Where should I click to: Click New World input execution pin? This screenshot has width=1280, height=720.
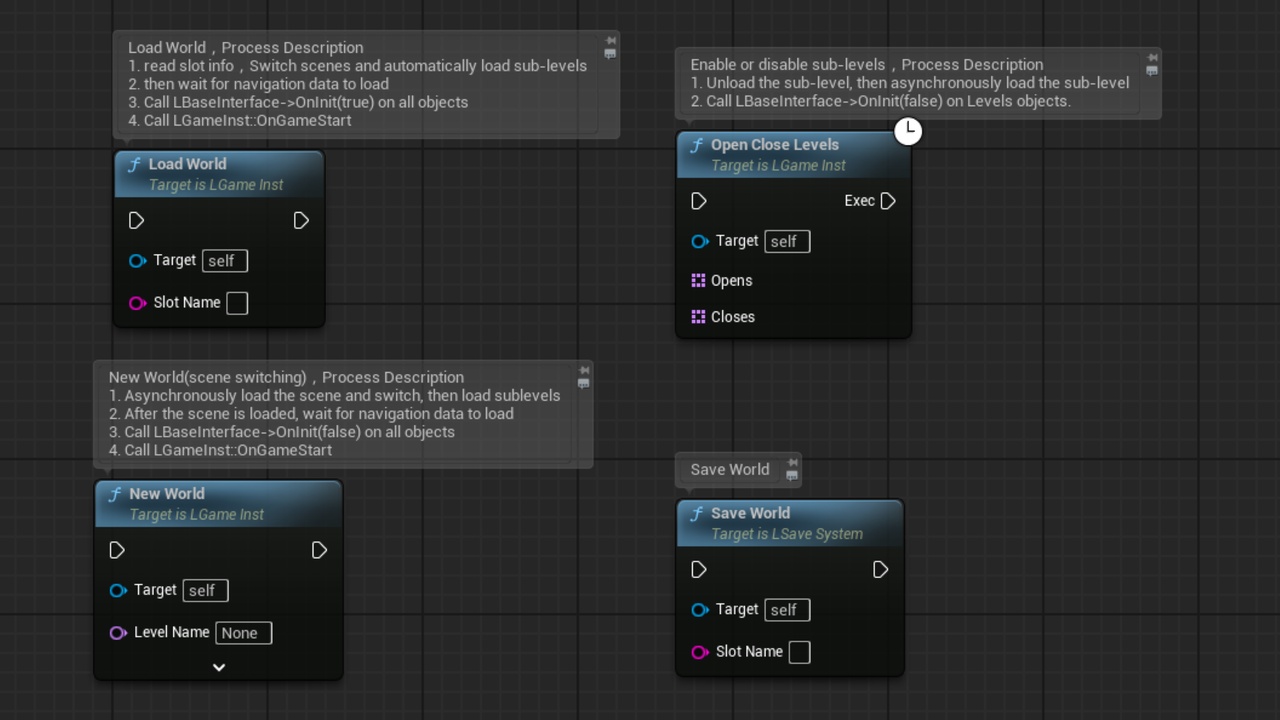[117, 550]
